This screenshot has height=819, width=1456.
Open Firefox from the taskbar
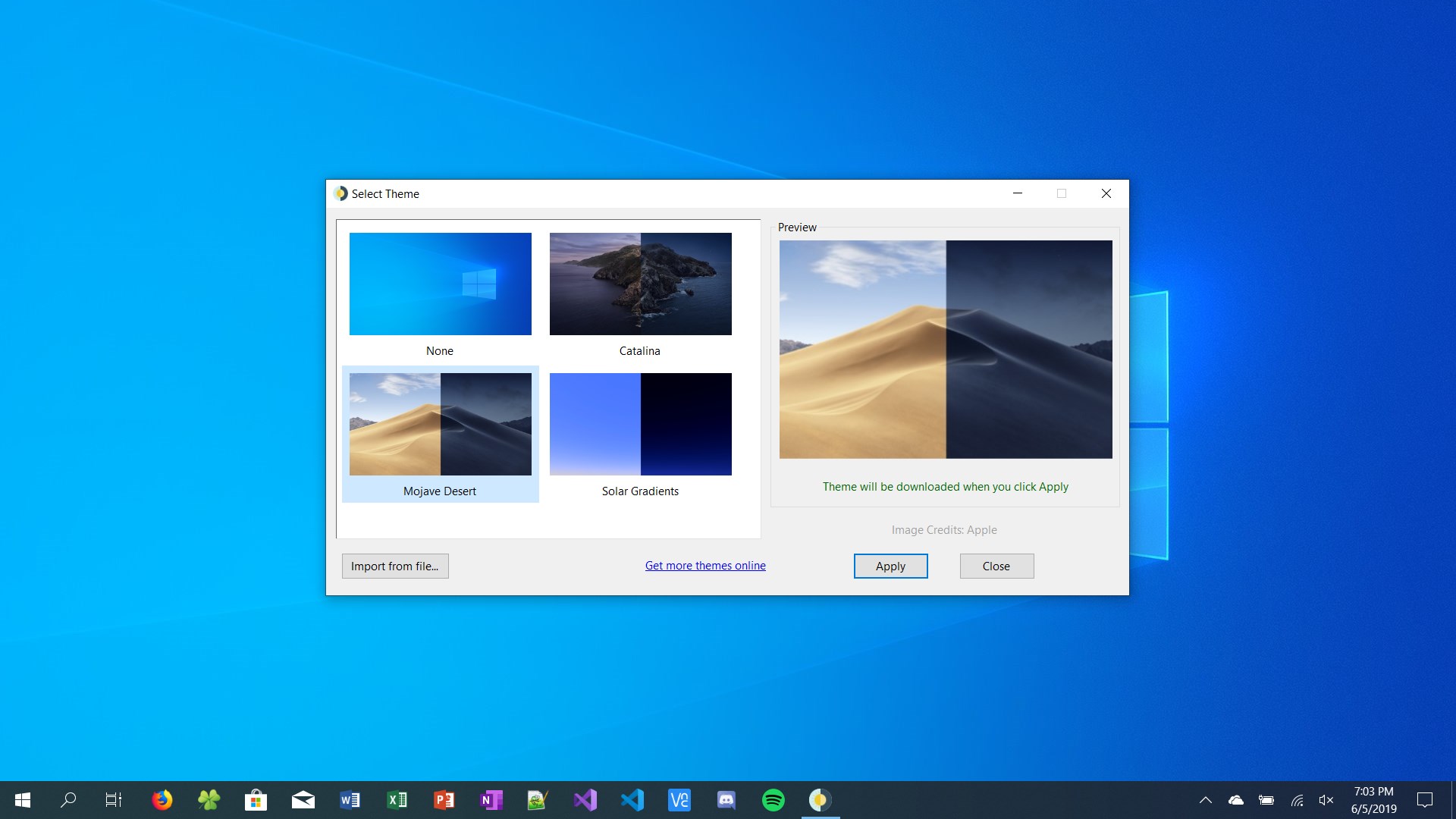coord(162,800)
